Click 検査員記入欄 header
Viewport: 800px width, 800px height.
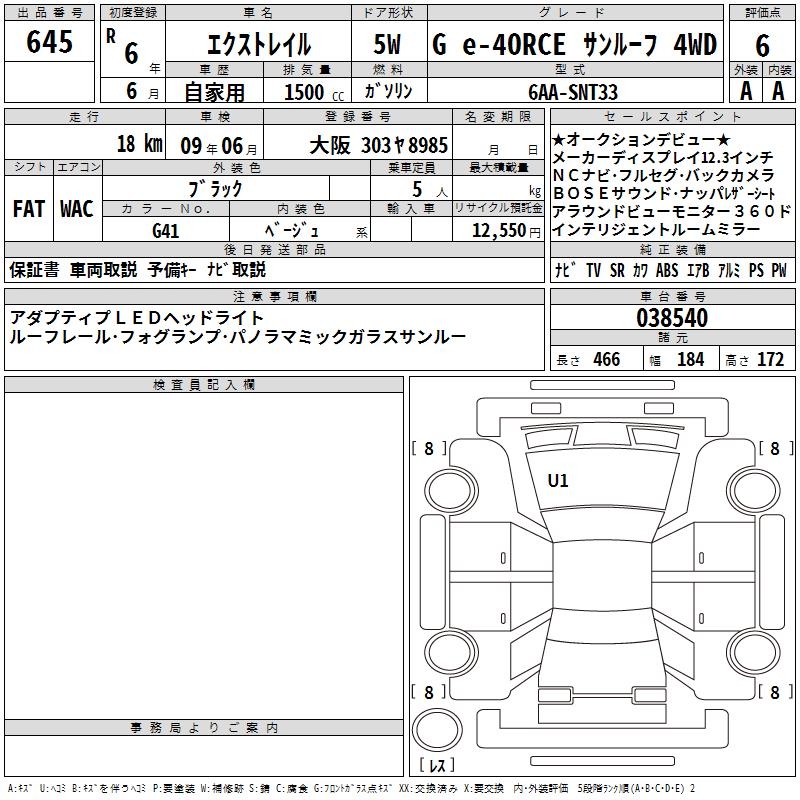[204, 385]
